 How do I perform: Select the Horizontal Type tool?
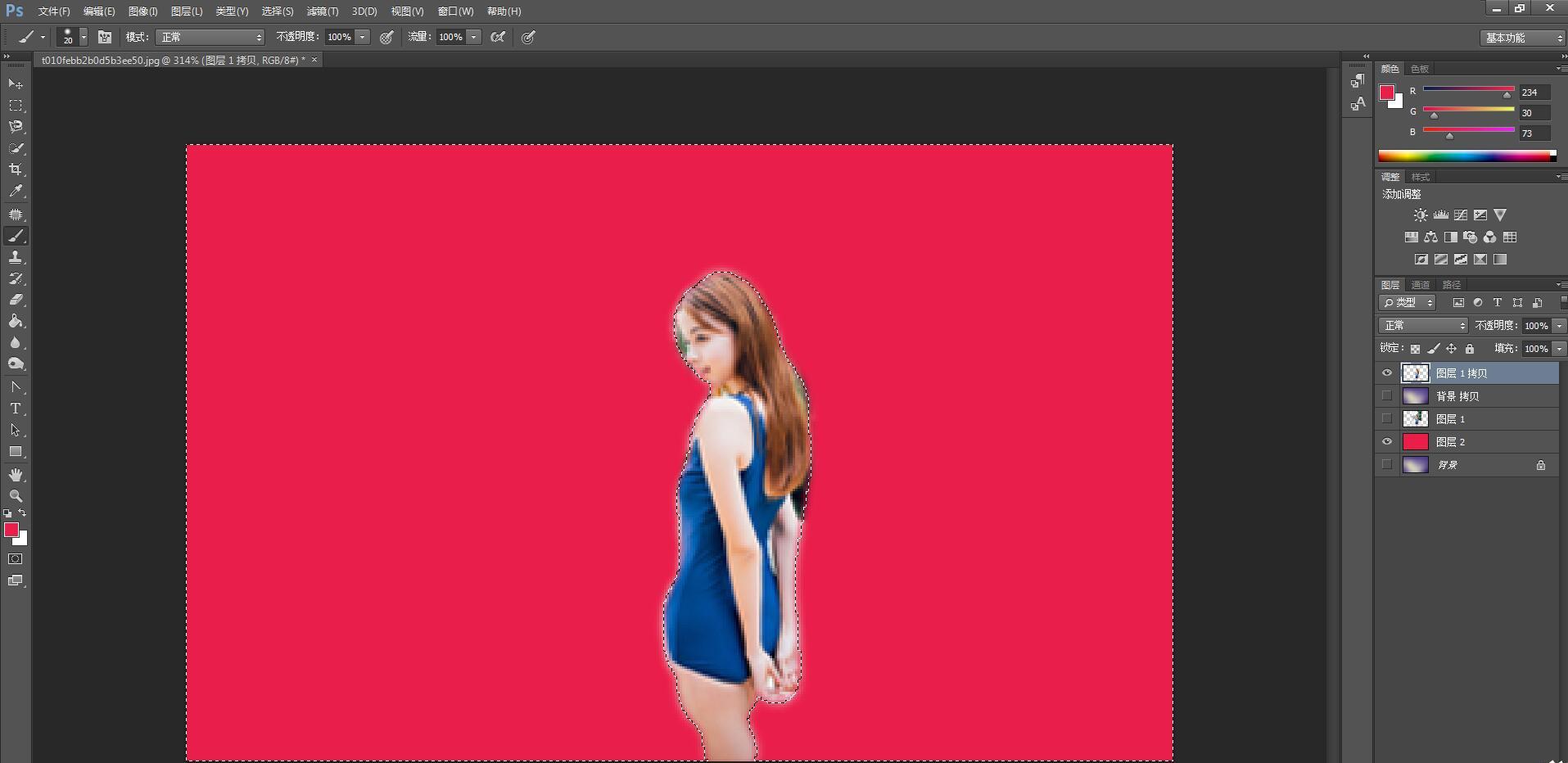pyautogui.click(x=16, y=409)
